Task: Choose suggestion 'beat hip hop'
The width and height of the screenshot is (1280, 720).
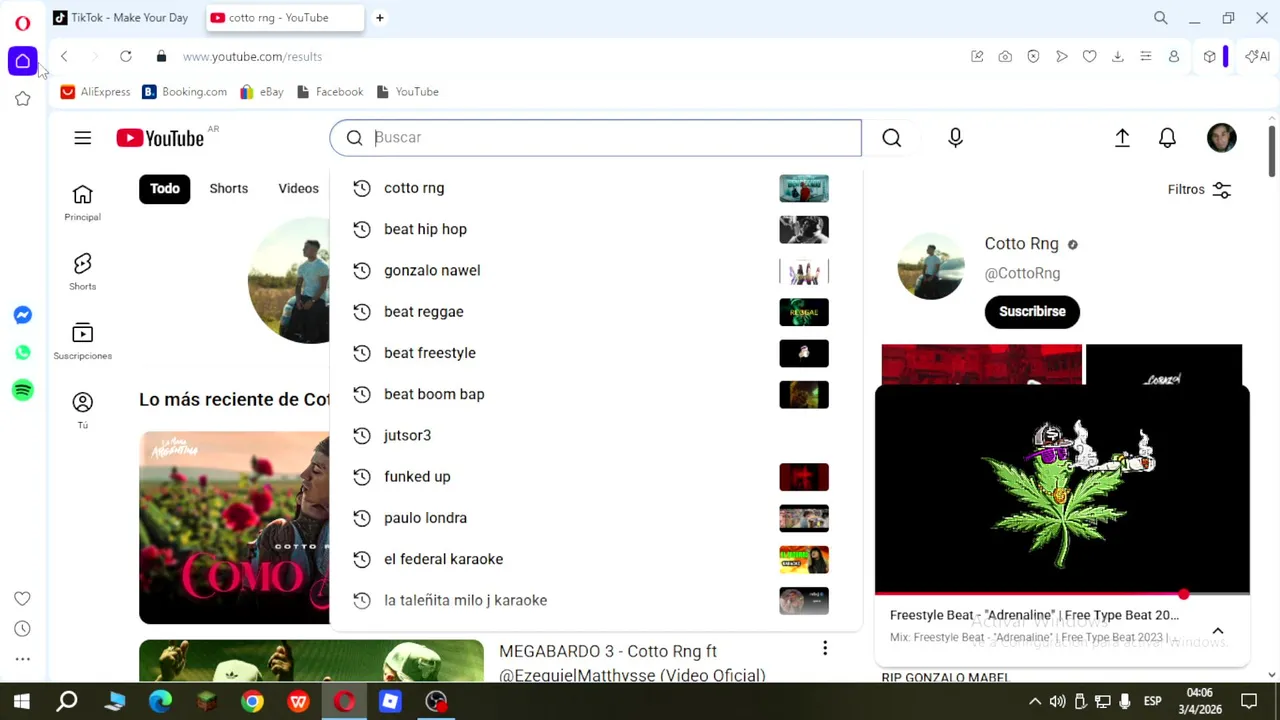Action: pyautogui.click(x=595, y=229)
